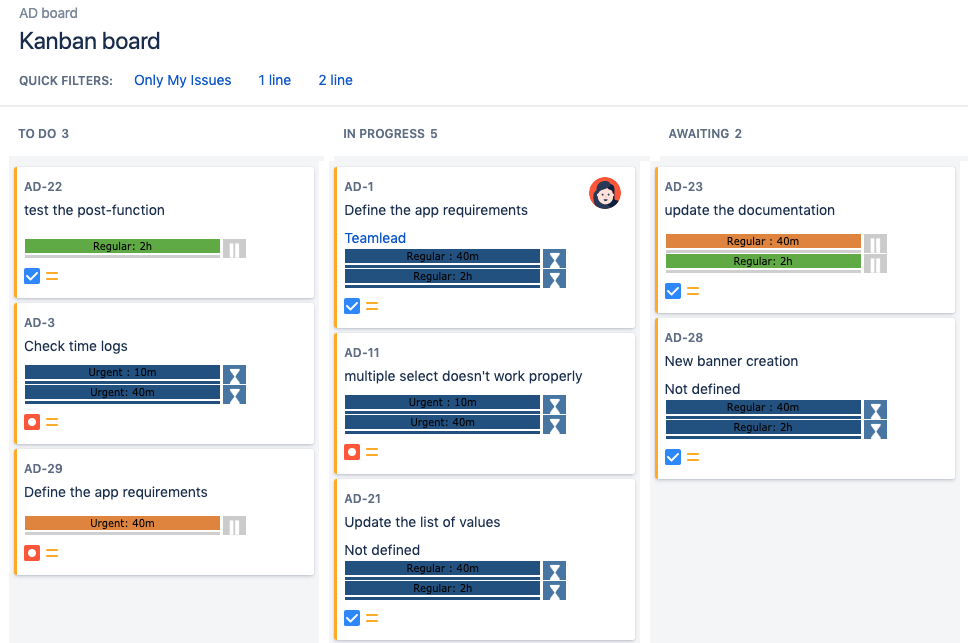
Task: Click the medium priority icon on AD-22
Action: point(52,276)
